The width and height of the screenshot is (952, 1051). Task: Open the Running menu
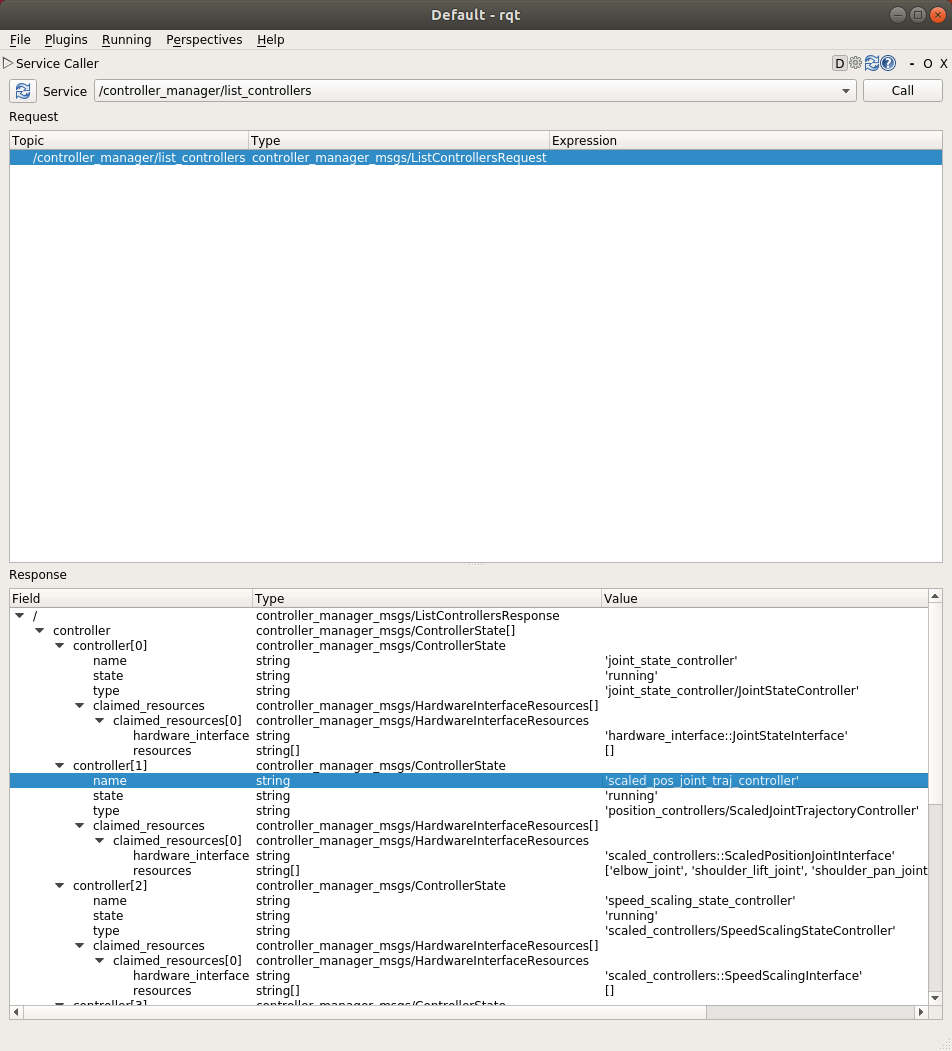point(126,40)
